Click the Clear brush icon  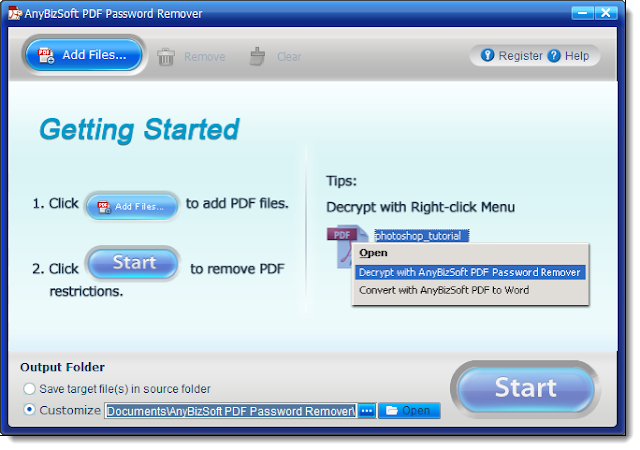(258, 57)
